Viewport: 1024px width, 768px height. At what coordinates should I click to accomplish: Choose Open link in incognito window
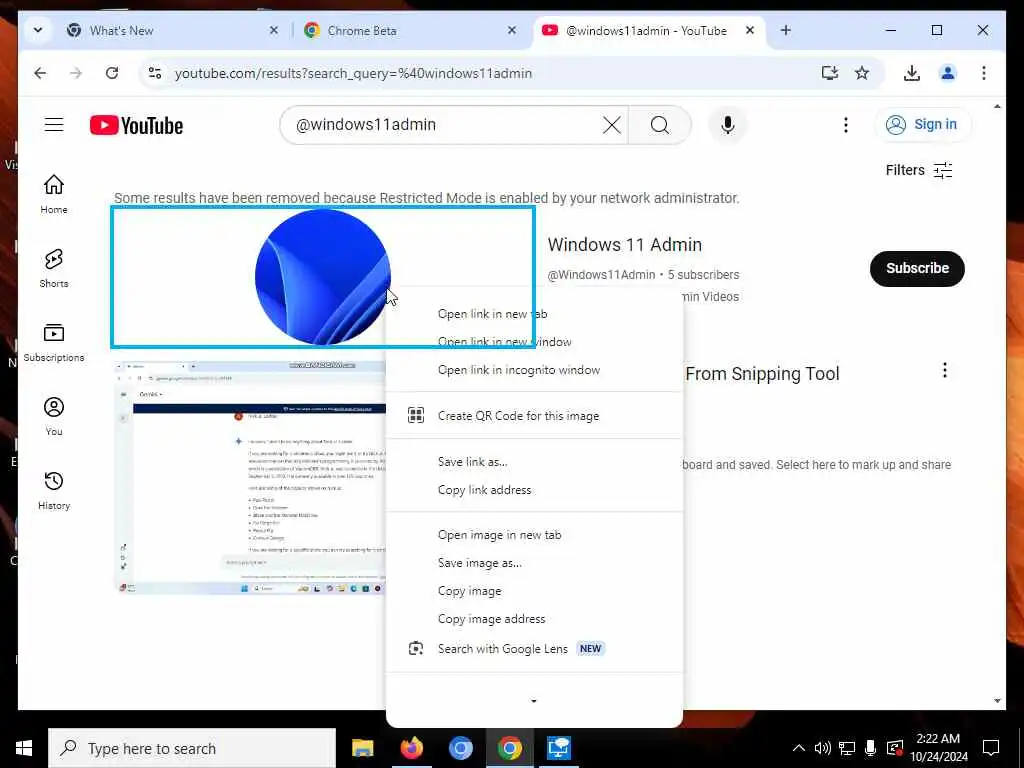(x=534, y=370)
